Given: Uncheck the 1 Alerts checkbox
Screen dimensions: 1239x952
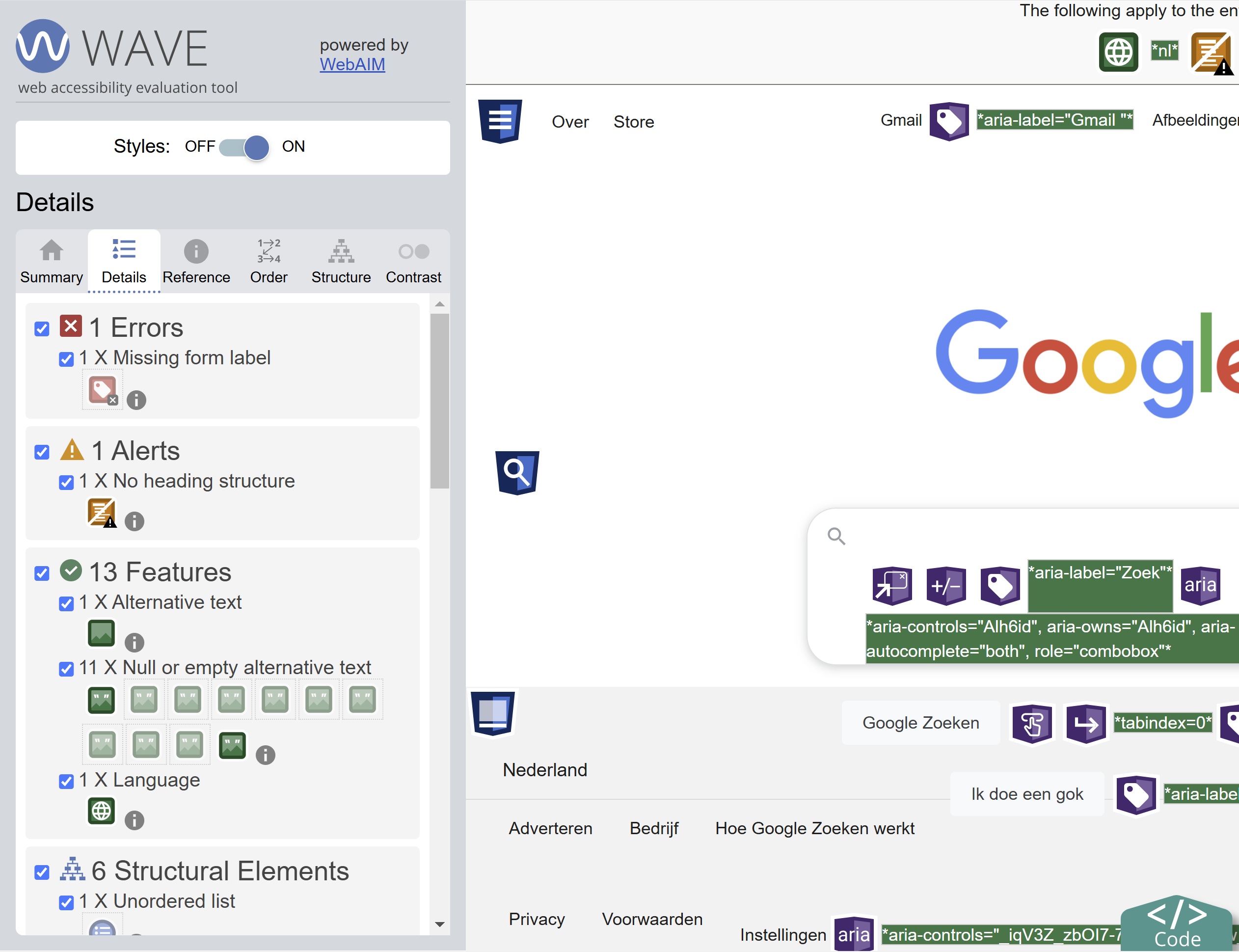Looking at the screenshot, I should [x=42, y=452].
